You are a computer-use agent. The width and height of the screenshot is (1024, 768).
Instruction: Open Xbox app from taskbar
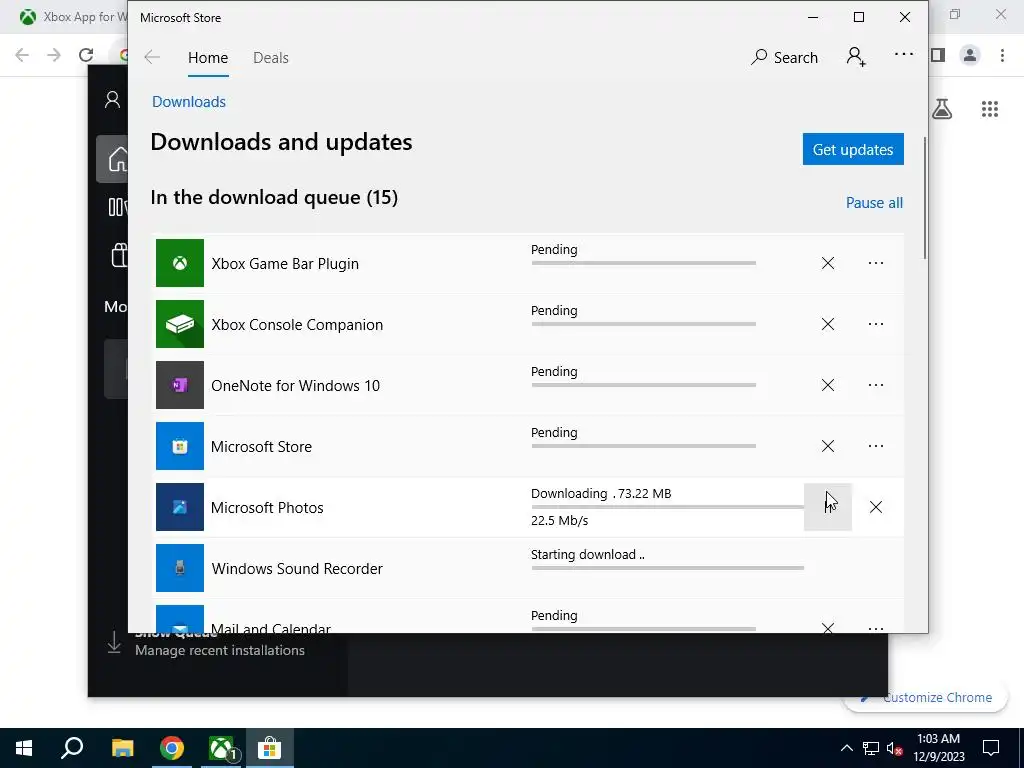click(222, 748)
